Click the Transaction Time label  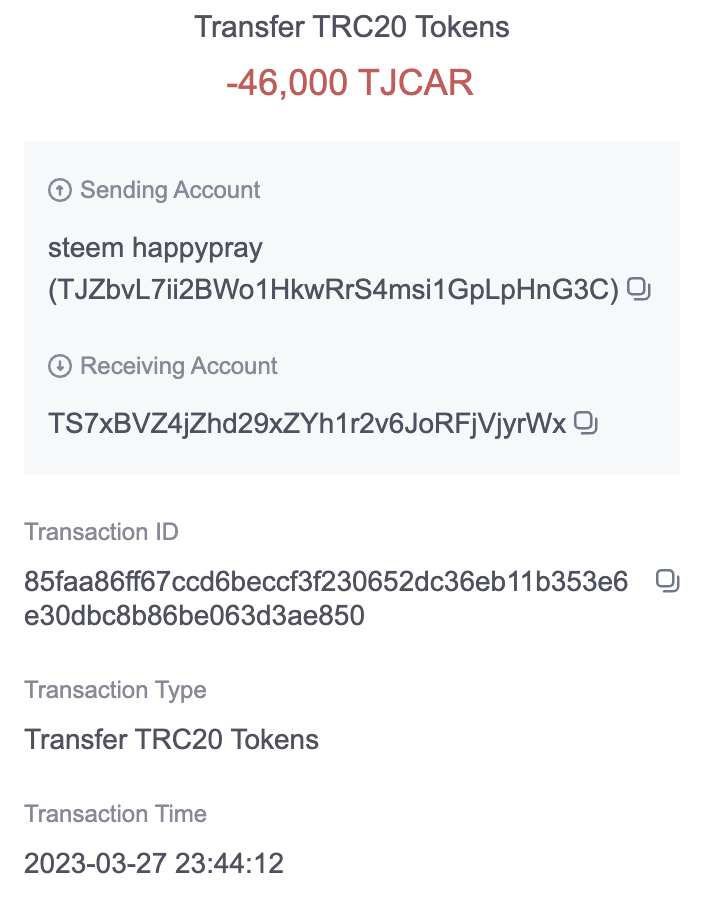115,814
